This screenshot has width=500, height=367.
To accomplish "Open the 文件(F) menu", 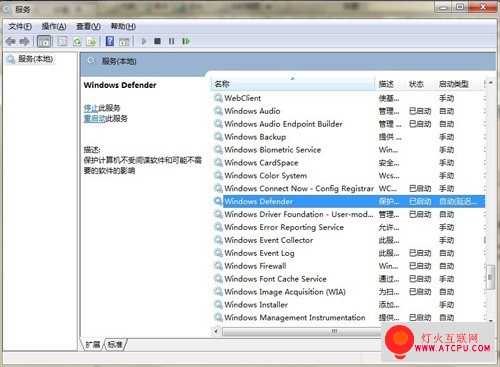I will [20, 27].
